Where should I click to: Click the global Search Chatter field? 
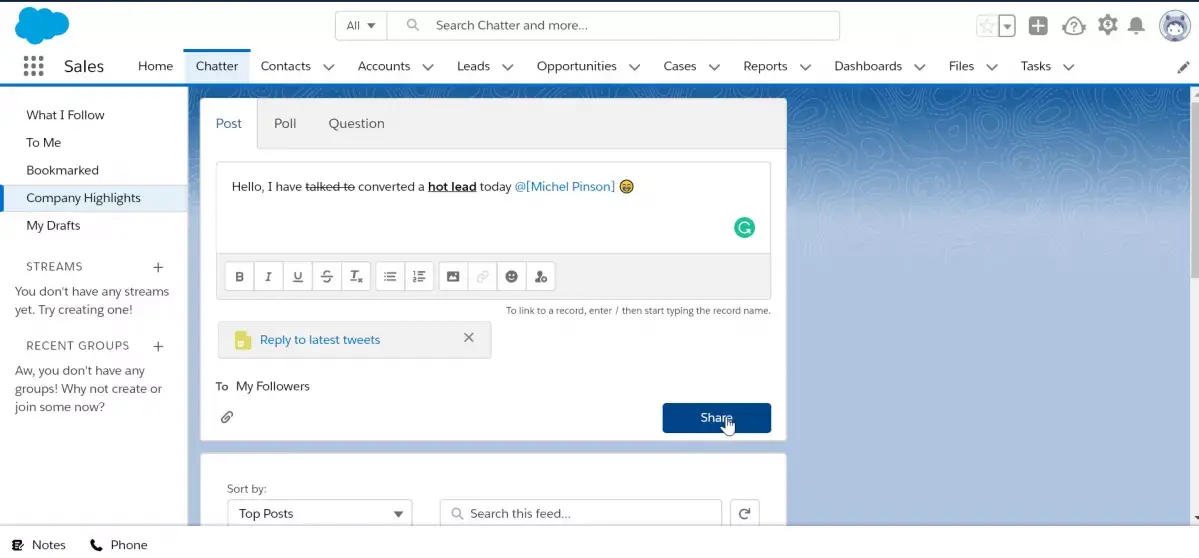(613, 25)
